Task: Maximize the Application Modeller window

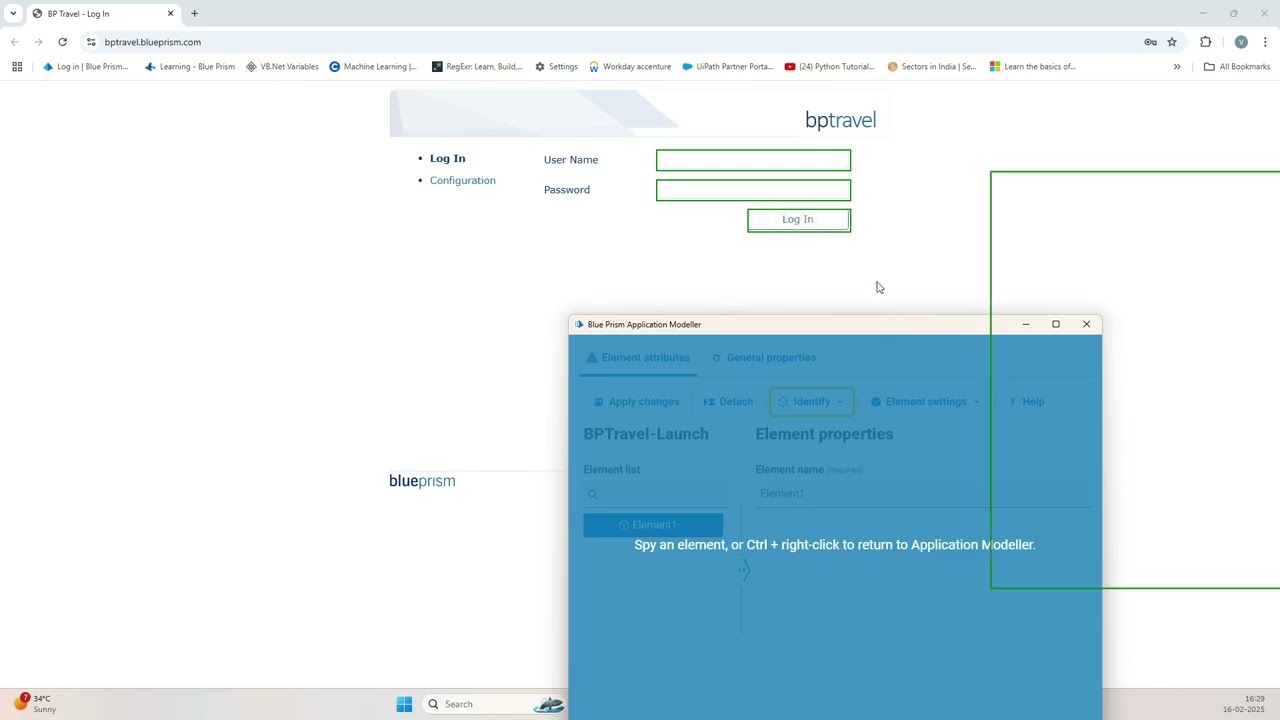Action: pos(1055,324)
